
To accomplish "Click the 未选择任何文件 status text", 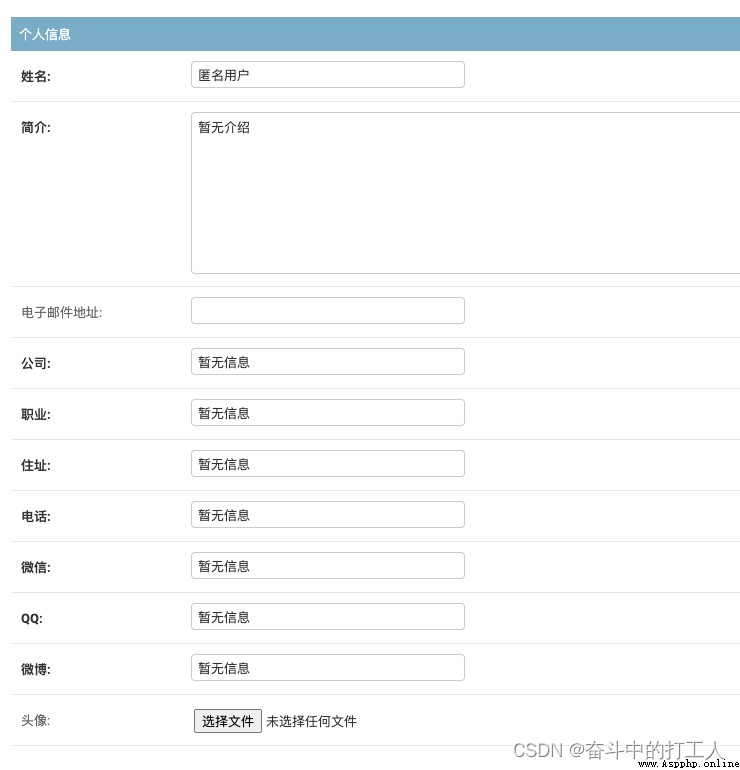I will [311, 721].
